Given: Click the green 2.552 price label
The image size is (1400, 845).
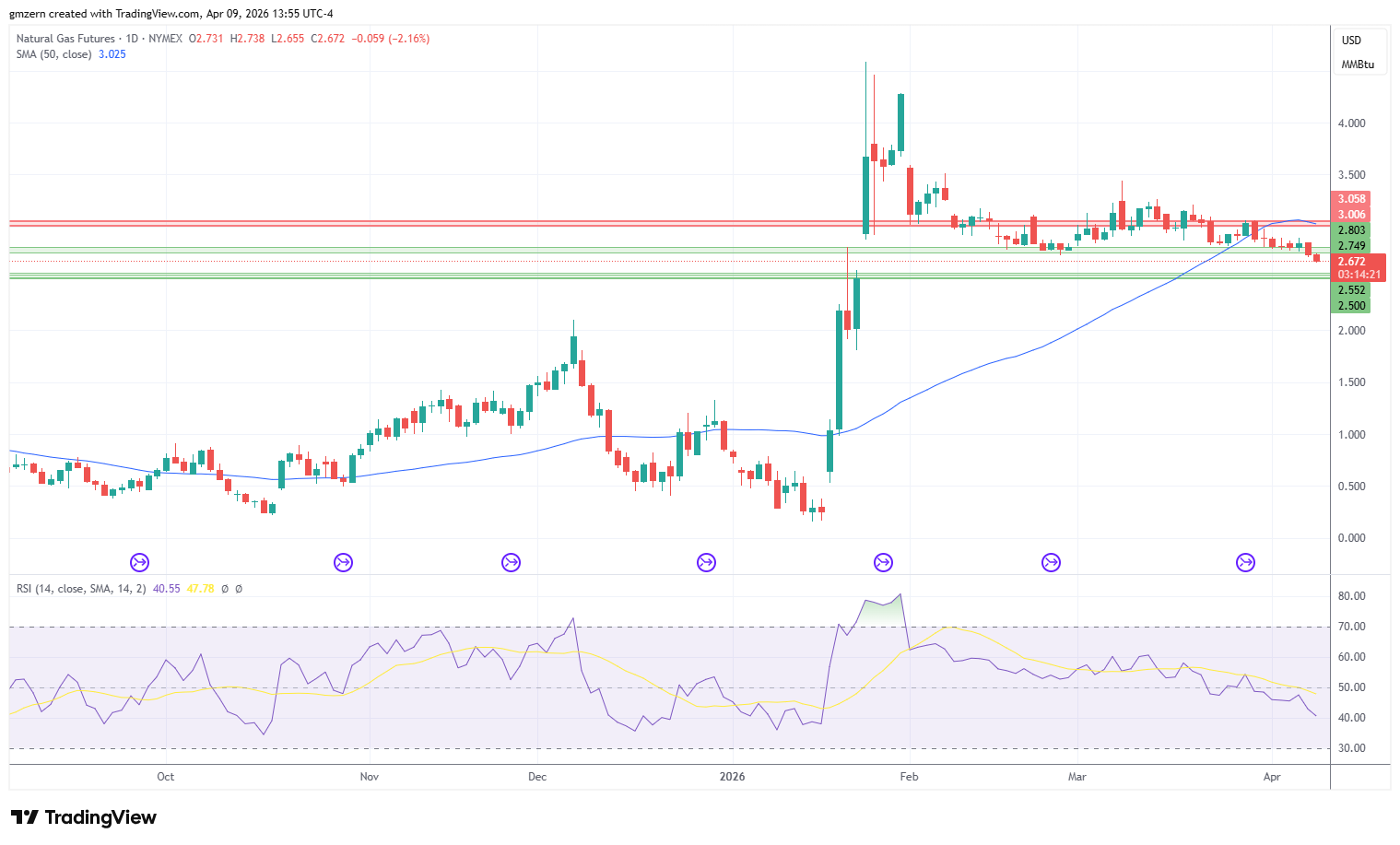Looking at the screenshot, I should [1351, 290].
